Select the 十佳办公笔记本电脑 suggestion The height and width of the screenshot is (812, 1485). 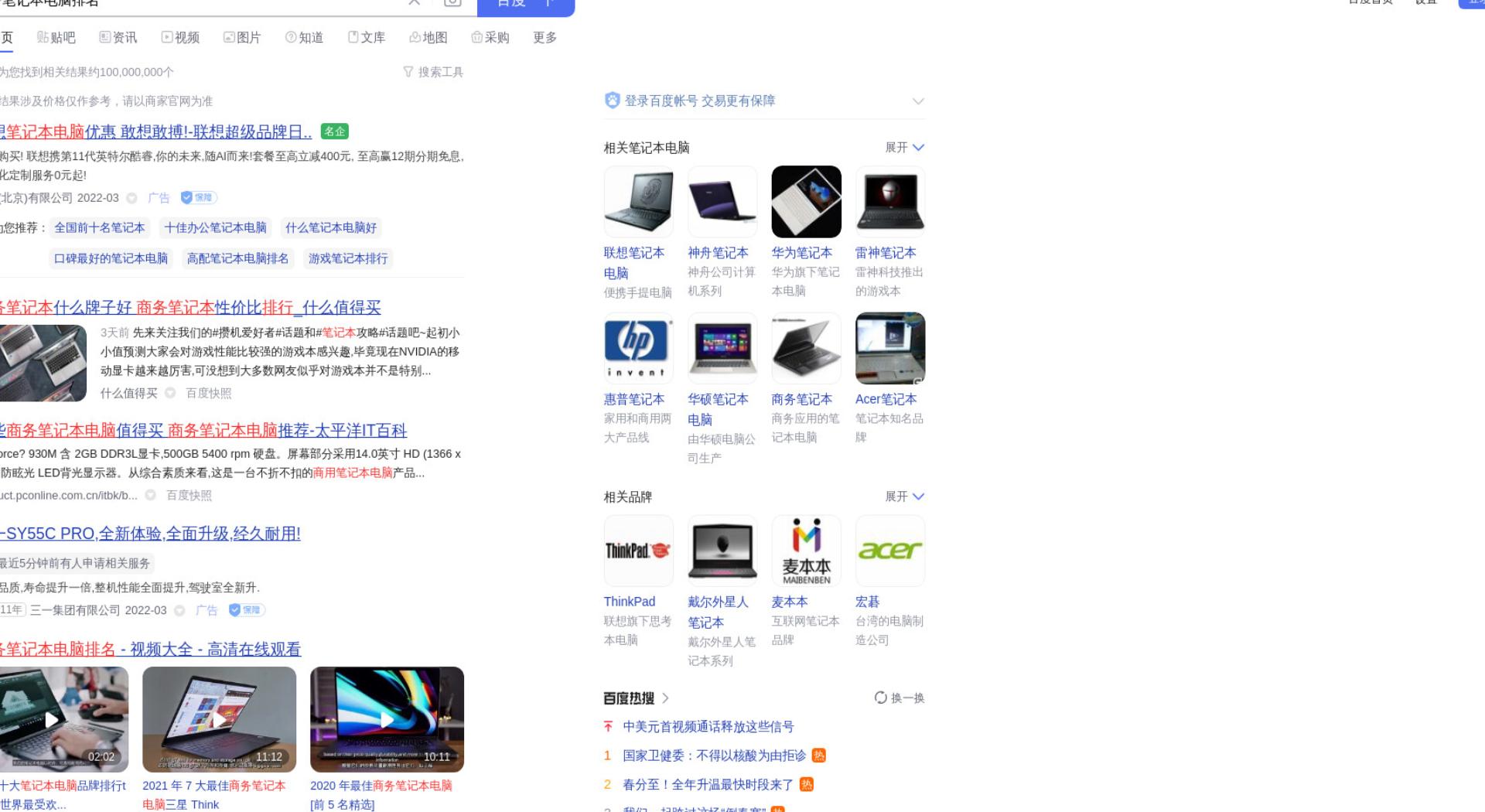215,227
